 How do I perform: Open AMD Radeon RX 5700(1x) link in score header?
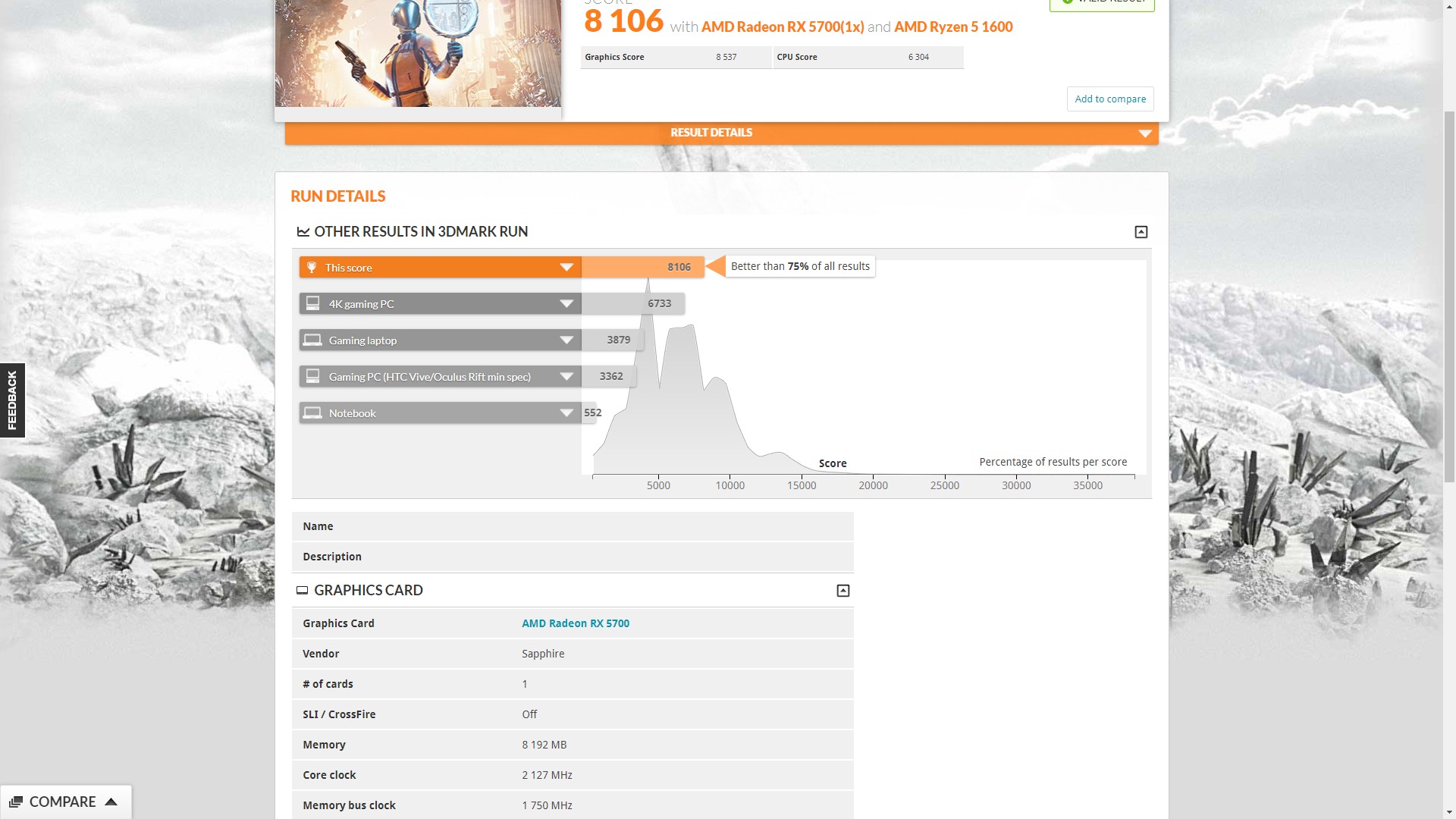(783, 27)
